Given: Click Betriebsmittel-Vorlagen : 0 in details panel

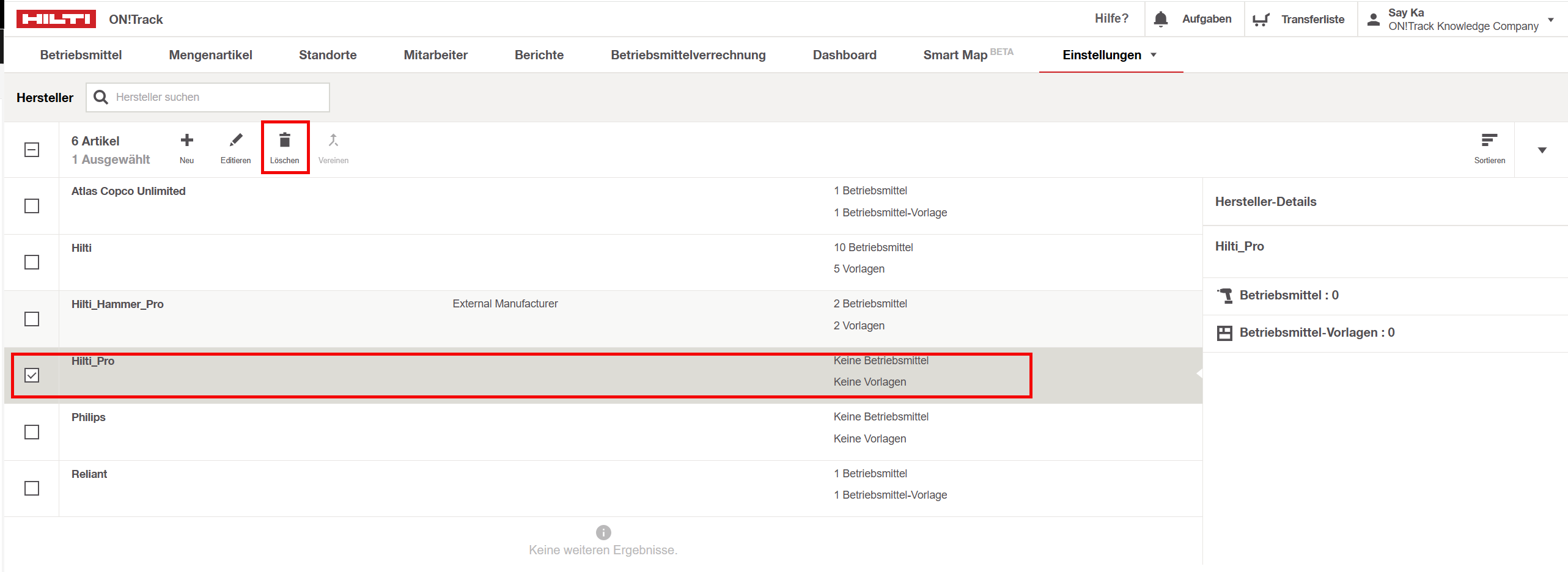Looking at the screenshot, I should pyautogui.click(x=1317, y=332).
